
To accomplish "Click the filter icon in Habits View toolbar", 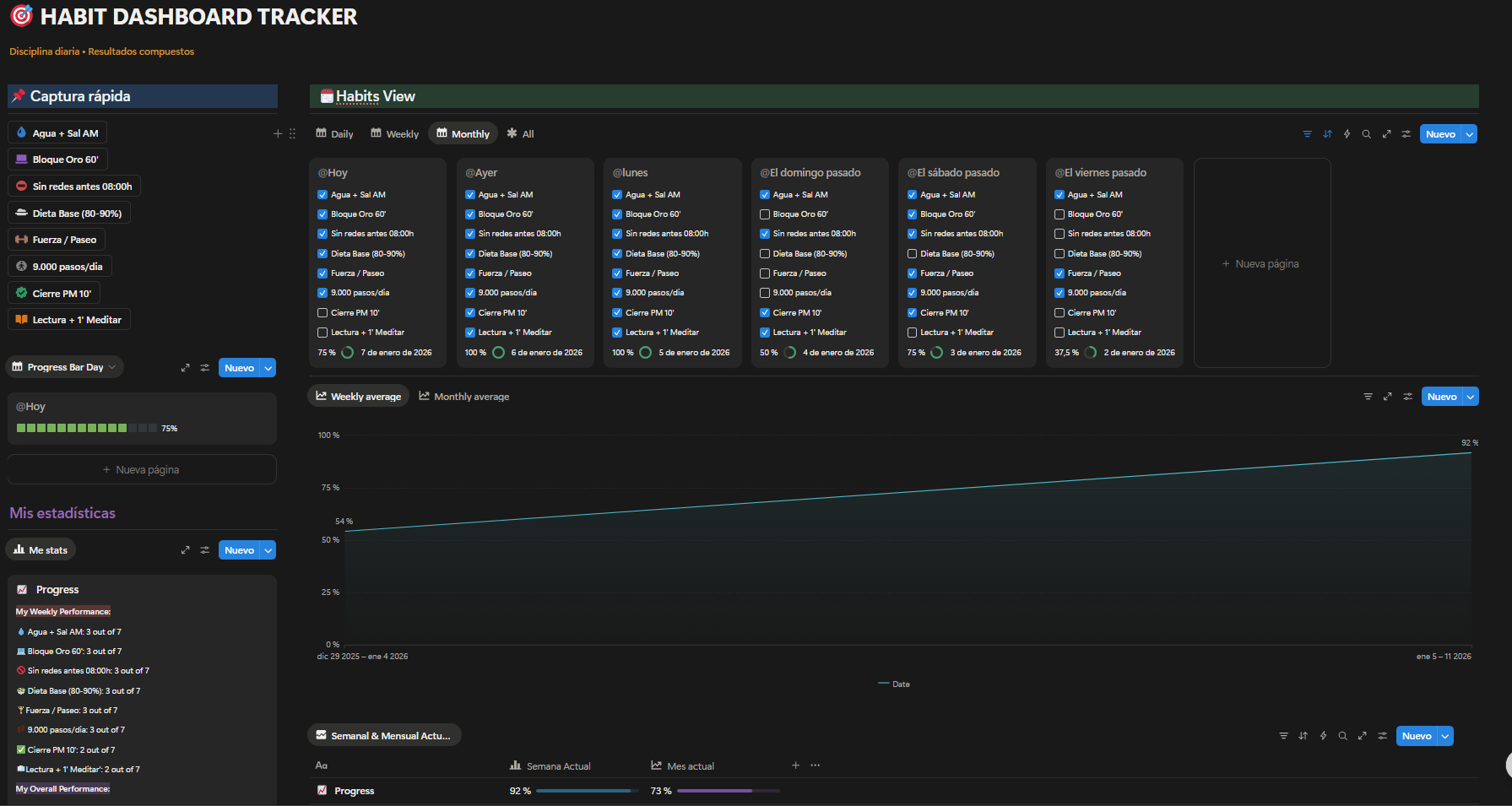I will tap(1307, 134).
